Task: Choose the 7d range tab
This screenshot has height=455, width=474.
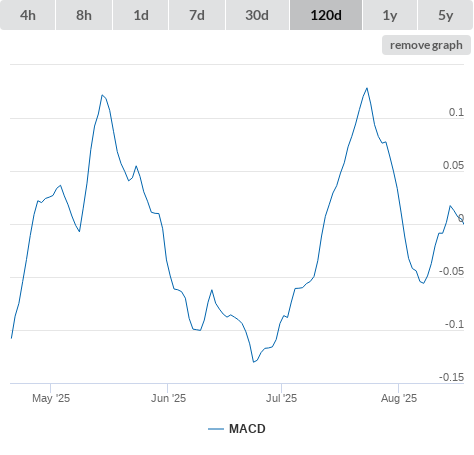Action: point(197,15)
